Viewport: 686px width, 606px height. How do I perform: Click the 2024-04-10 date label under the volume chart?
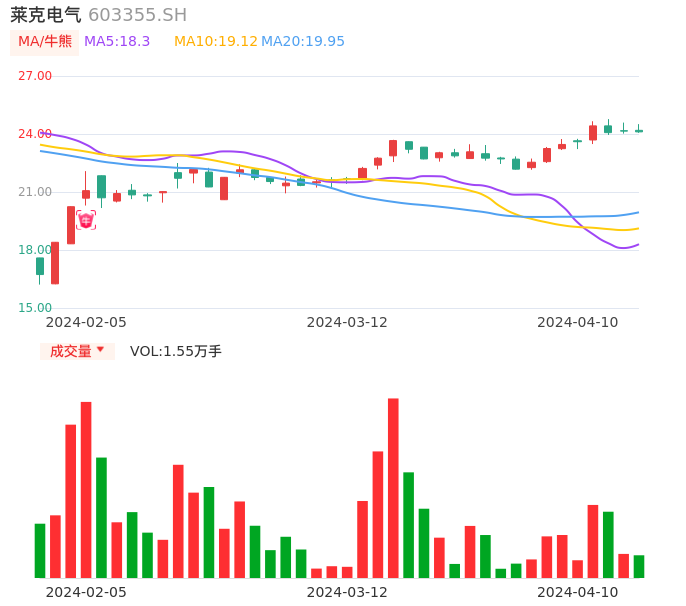[577, 592]
